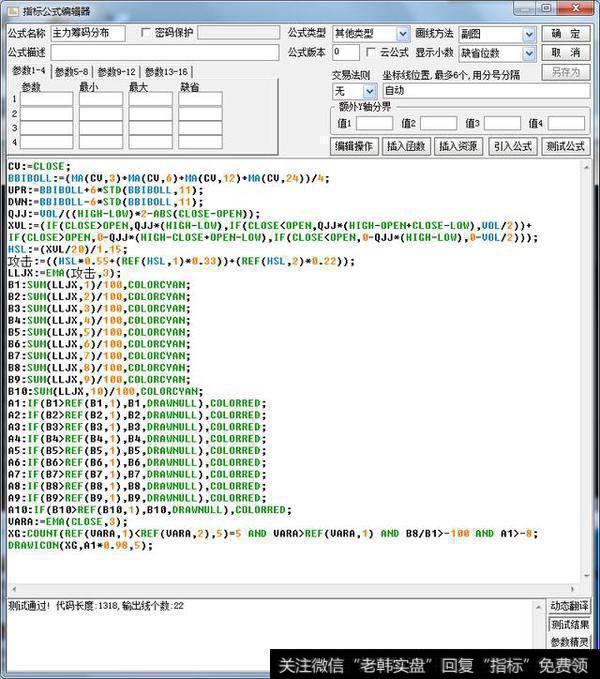Click the 值2 input field
The image size is (600, 679).
[x=439, y=123]
